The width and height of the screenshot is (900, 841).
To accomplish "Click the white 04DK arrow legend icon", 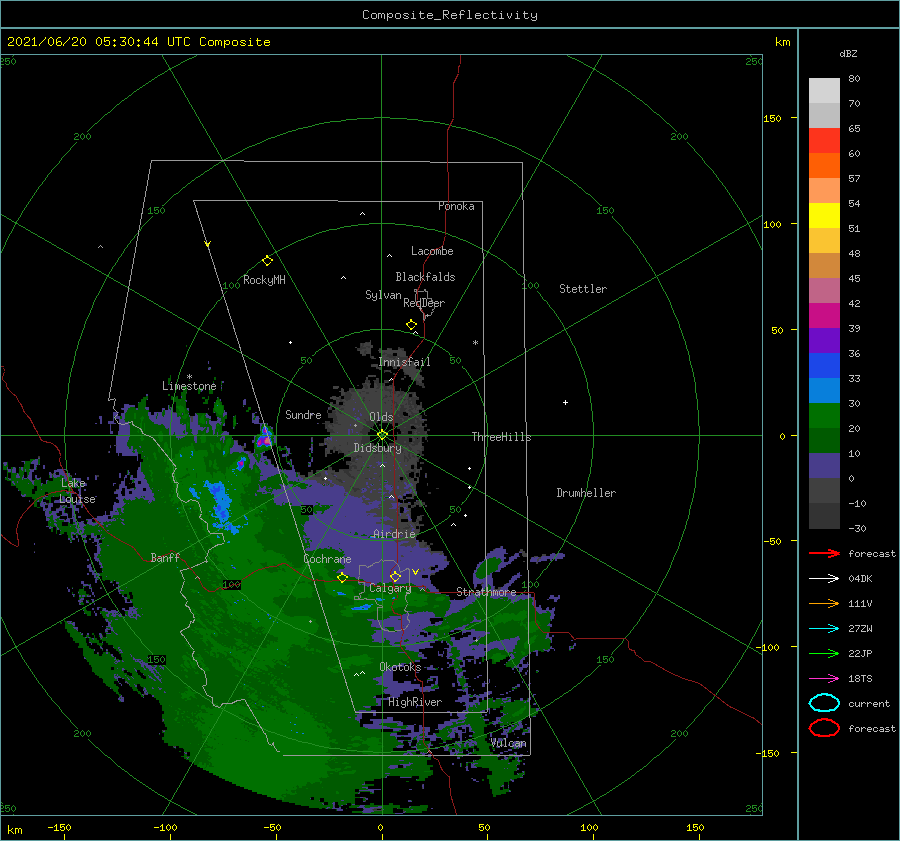I will [824, 578].
